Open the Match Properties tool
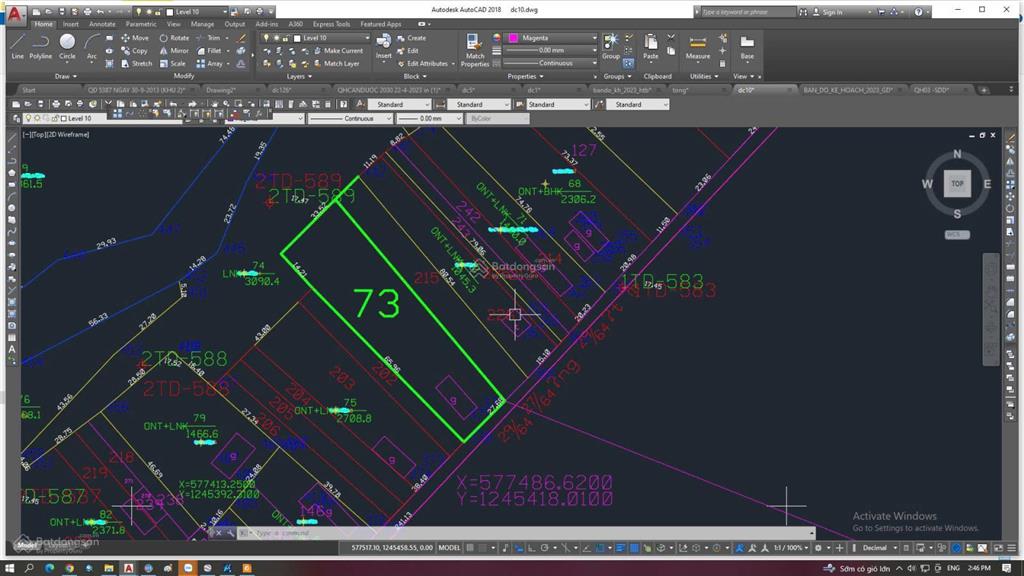Image resolution: width=1024 pixels, height=576 pixels. pyautogui.click(x=475, y=50)
